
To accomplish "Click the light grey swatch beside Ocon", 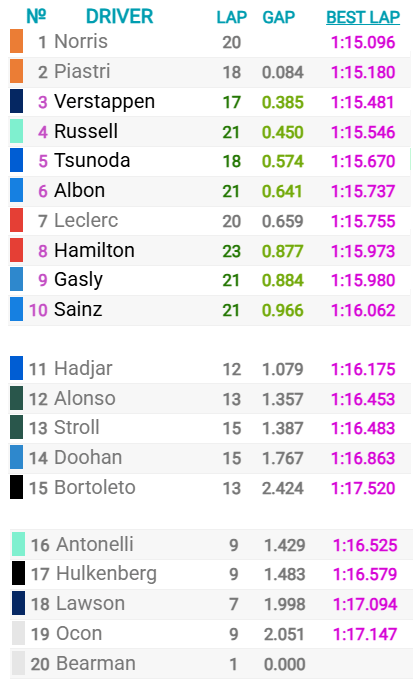I will [x=18, y=633].
